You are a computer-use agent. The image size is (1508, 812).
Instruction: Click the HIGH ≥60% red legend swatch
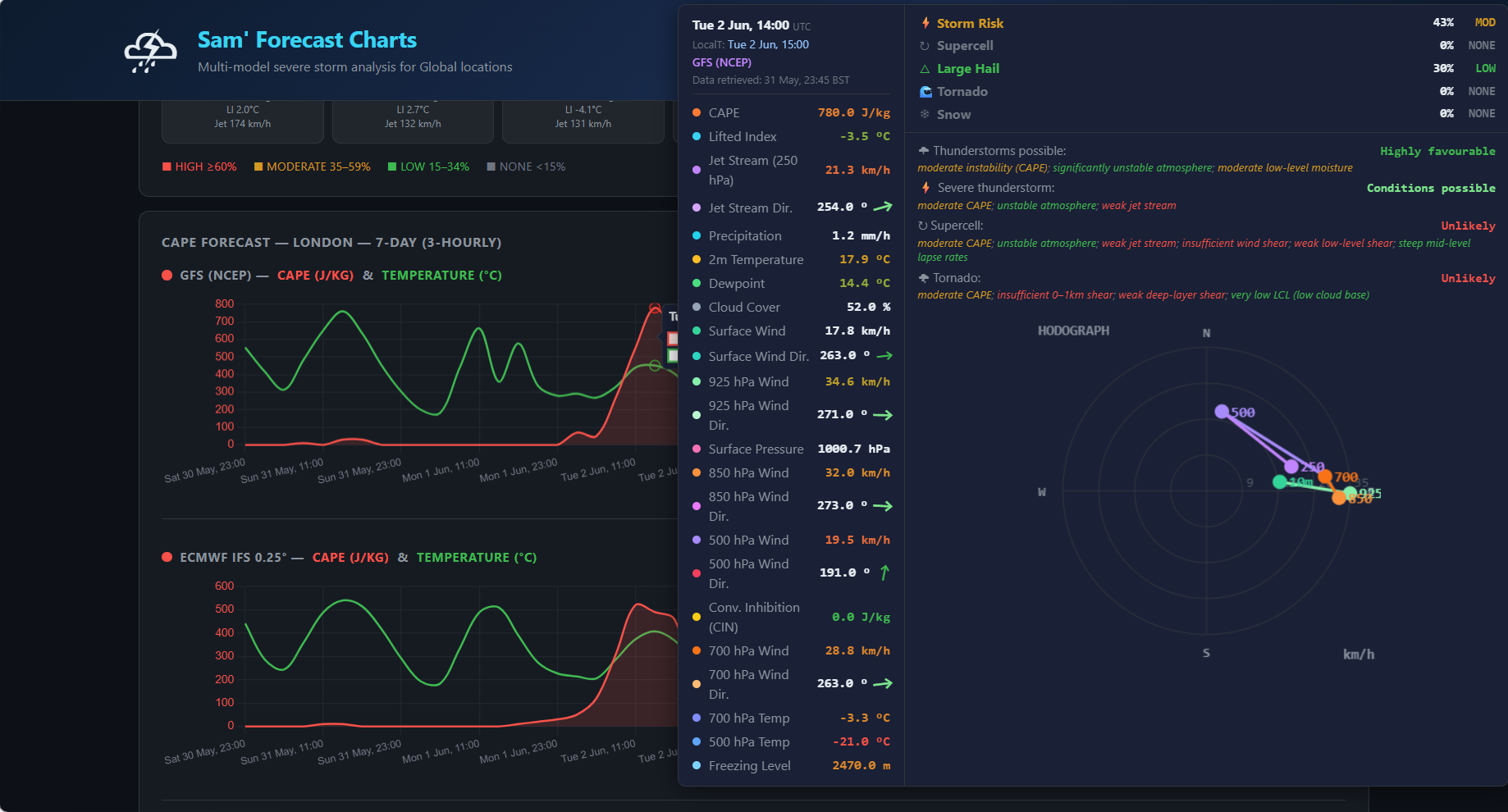coord(167,167)
